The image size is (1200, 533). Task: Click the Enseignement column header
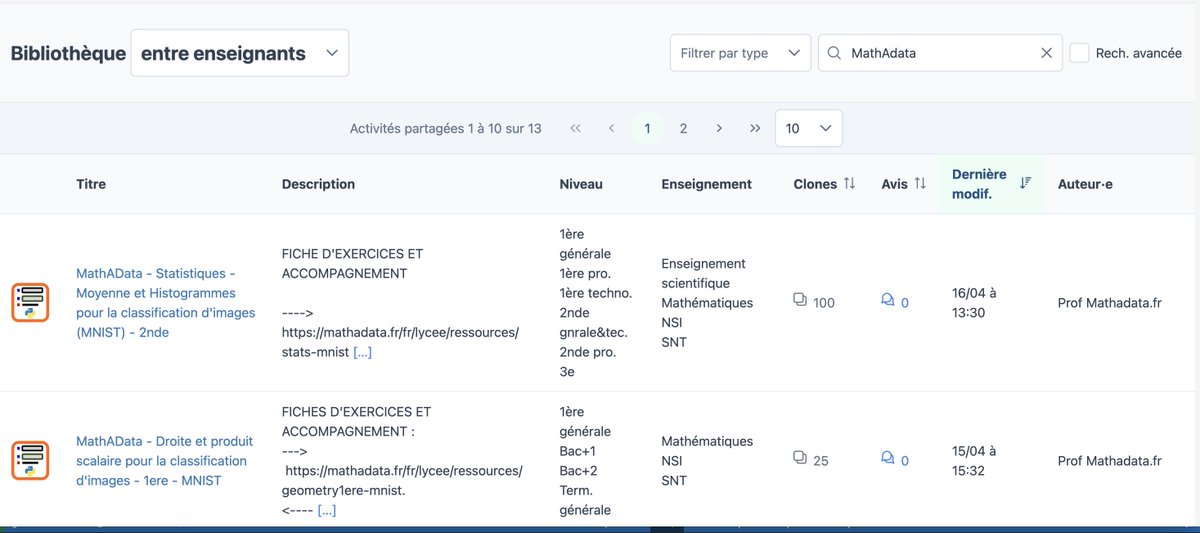(707, 184)
